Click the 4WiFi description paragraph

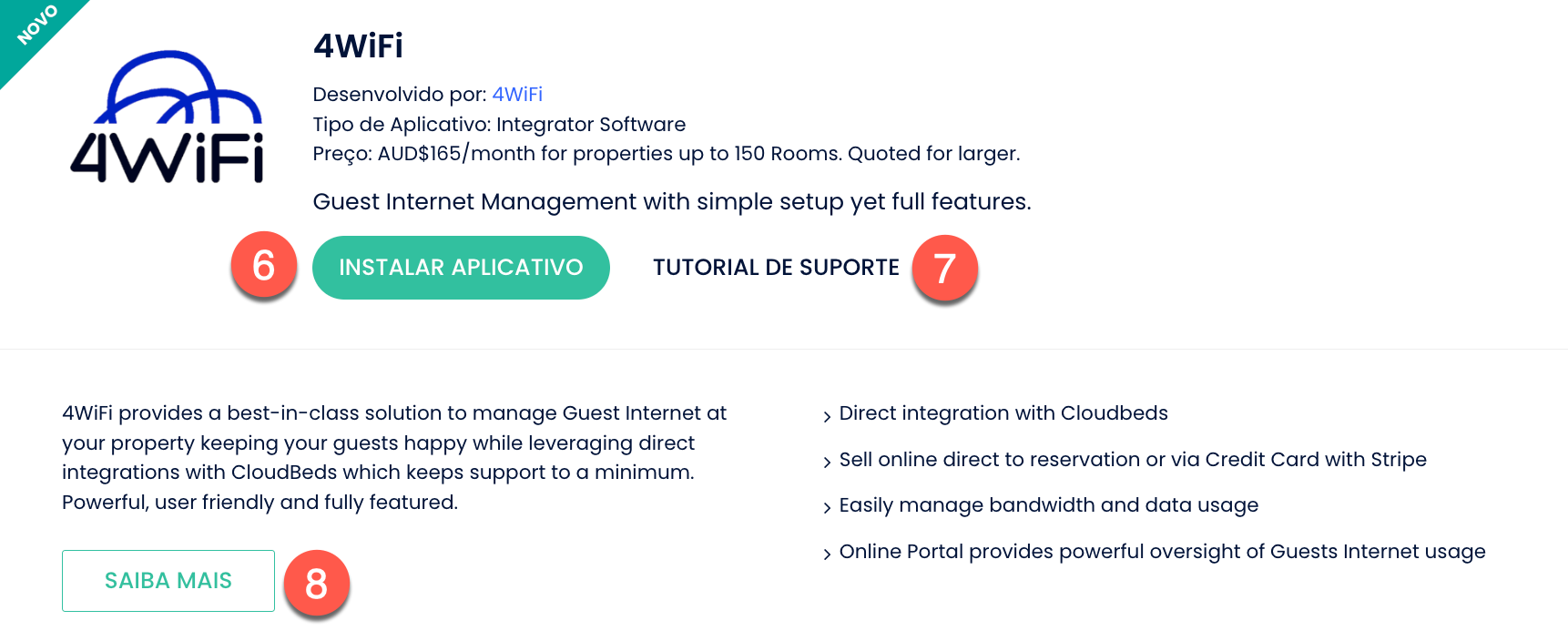click(x=394, y=458)
